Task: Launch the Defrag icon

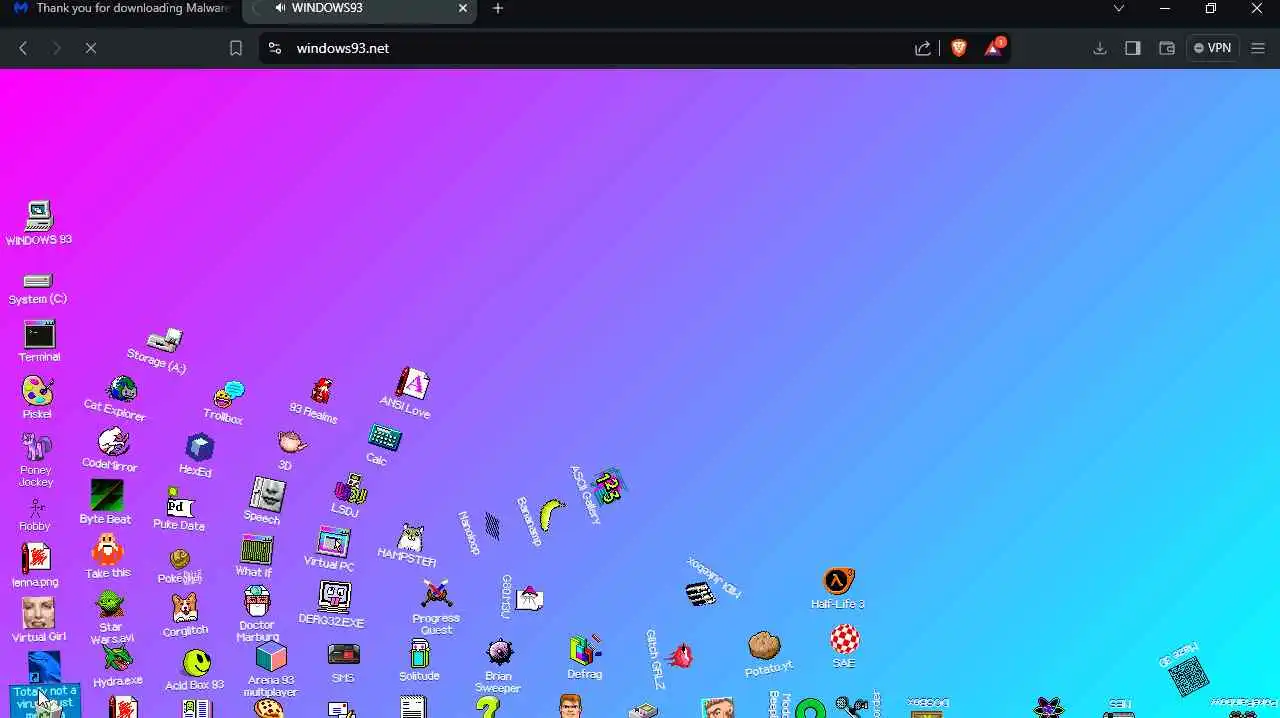Action: click(585, 650)
